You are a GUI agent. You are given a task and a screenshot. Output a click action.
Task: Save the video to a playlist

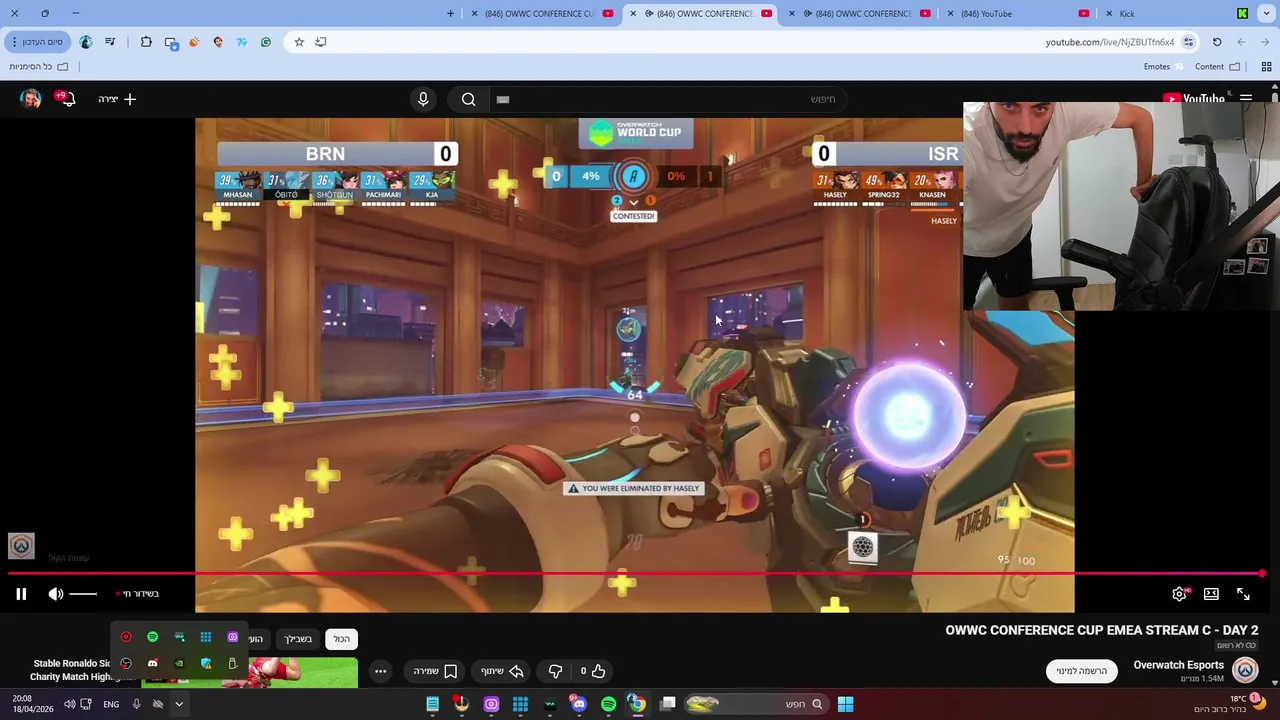(x=435, y=671)
